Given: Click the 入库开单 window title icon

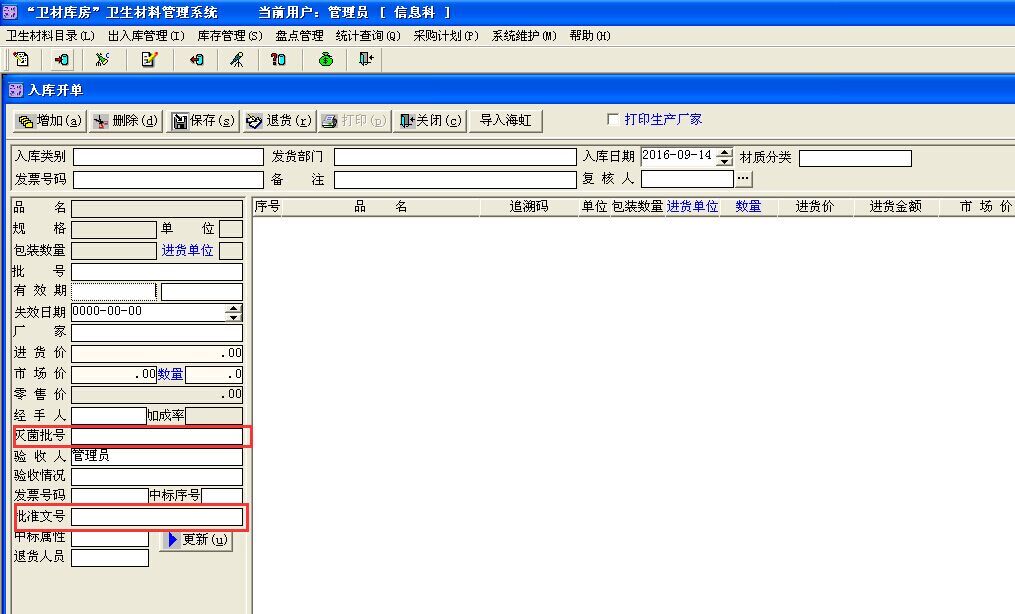Looking at the screenshot, I should [x=16, y=90].
